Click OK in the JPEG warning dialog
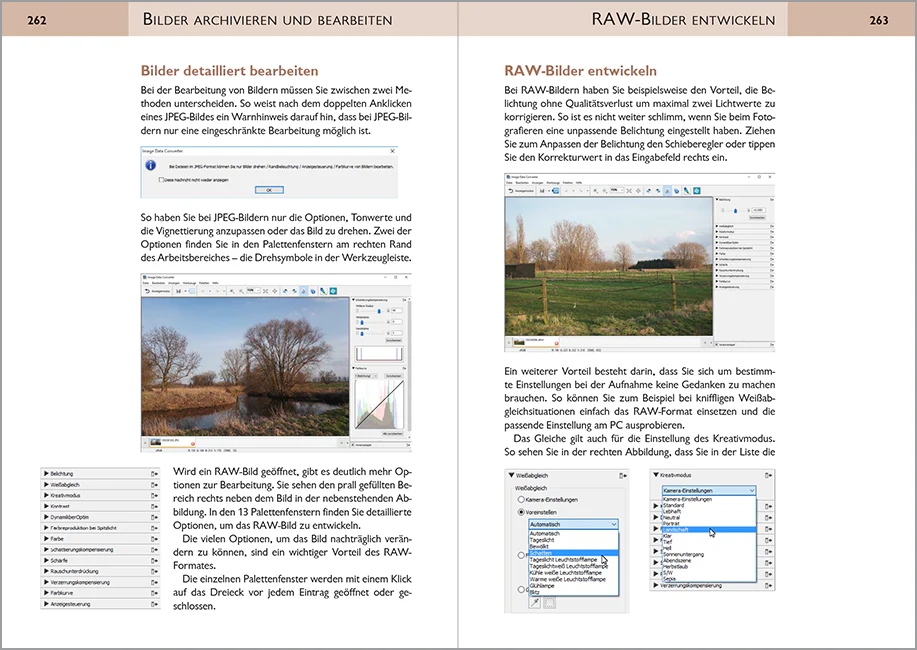This screenshot has height=650, width=917. click(269, 190)
